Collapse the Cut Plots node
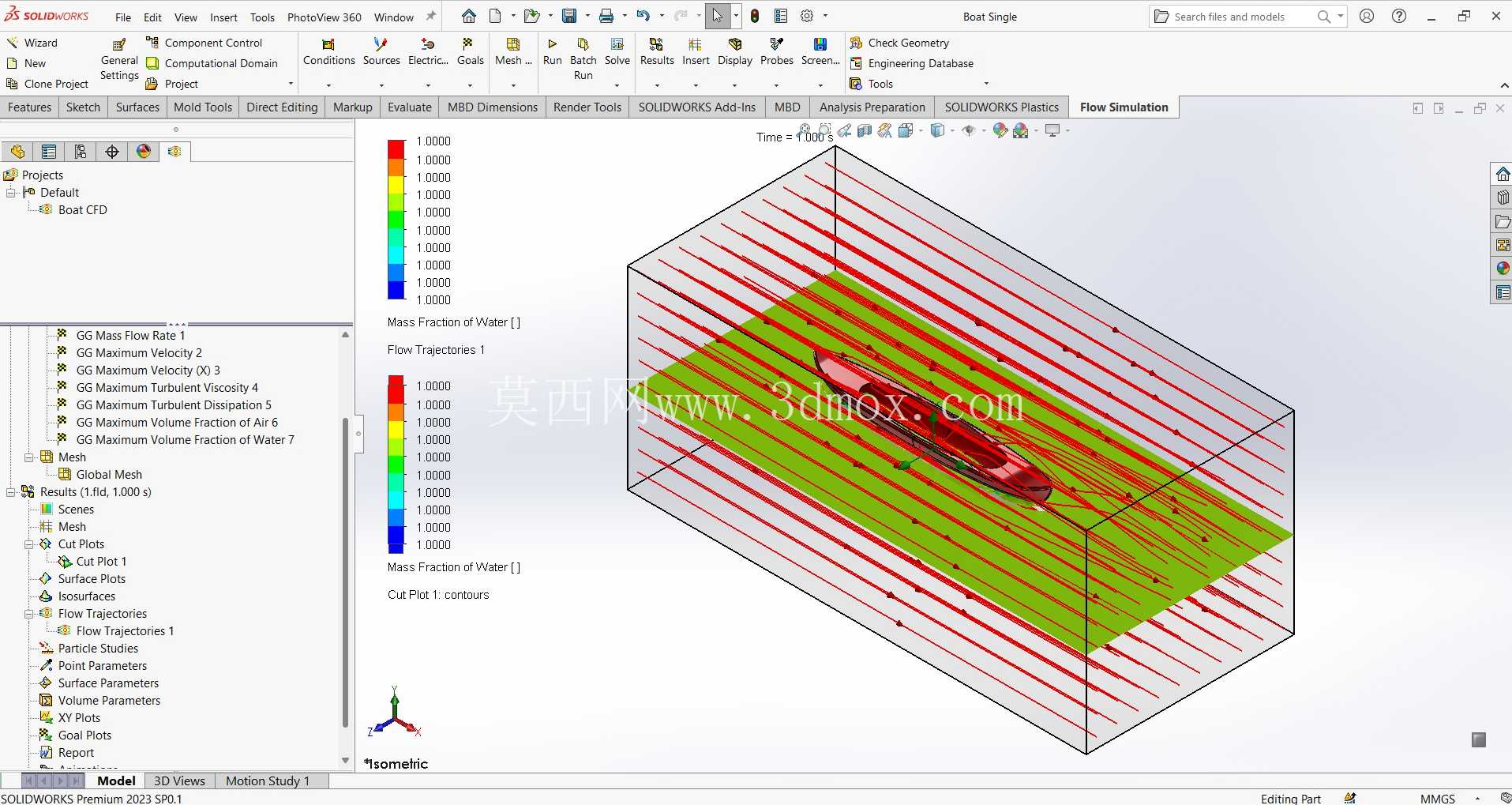The width and height of the screenshot is (1512, 805). pos(29,544)
